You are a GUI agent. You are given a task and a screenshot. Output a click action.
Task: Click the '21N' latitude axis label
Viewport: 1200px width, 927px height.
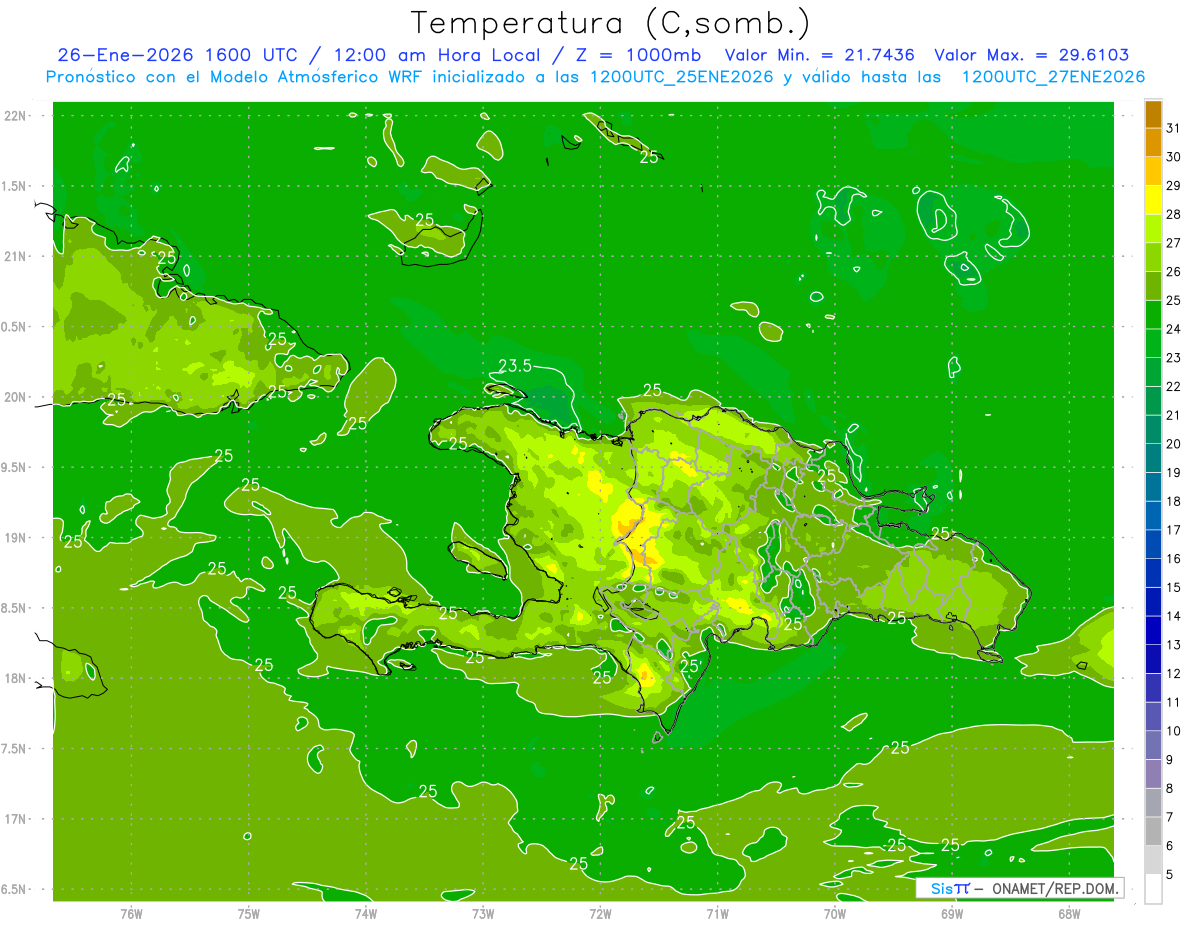[x=15, y=256]
